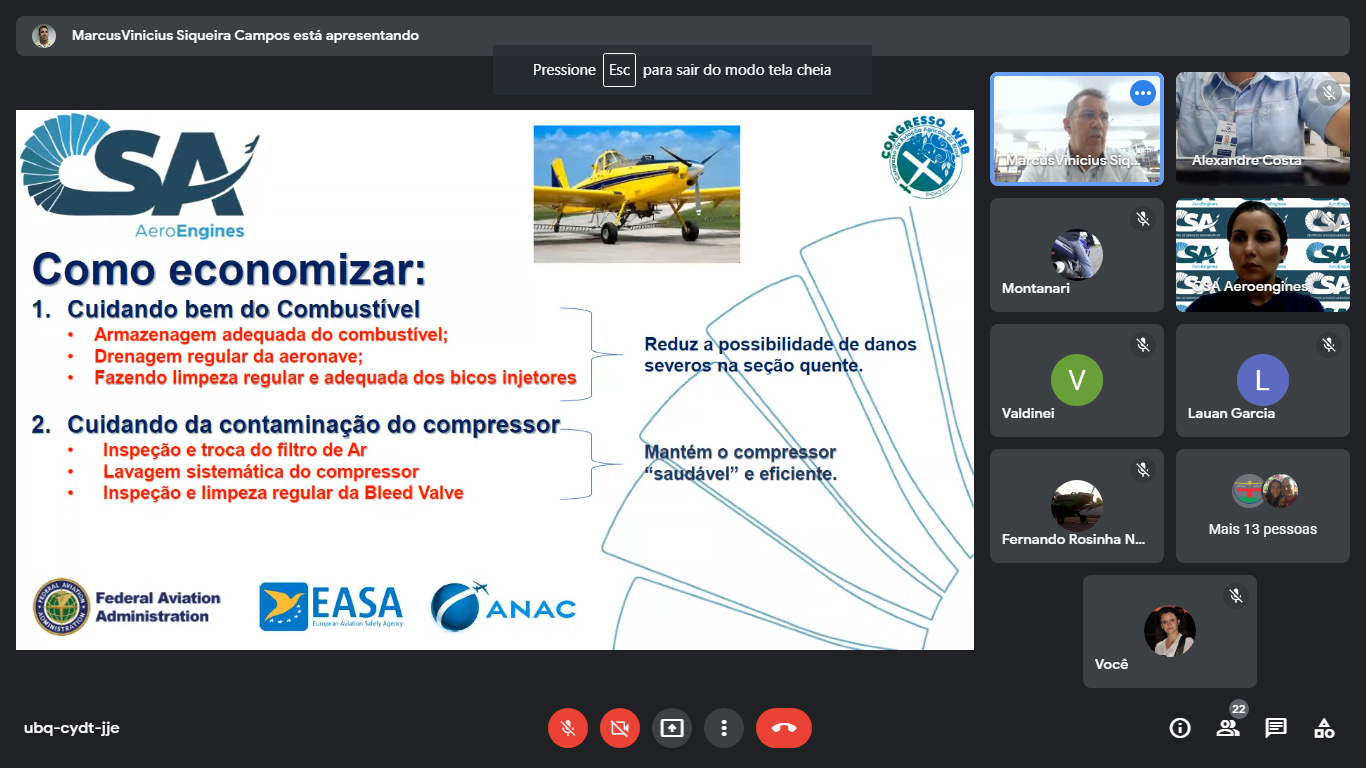The image size is (1366, 768).
Task: Click the present screen button
Action: (672, 728)
